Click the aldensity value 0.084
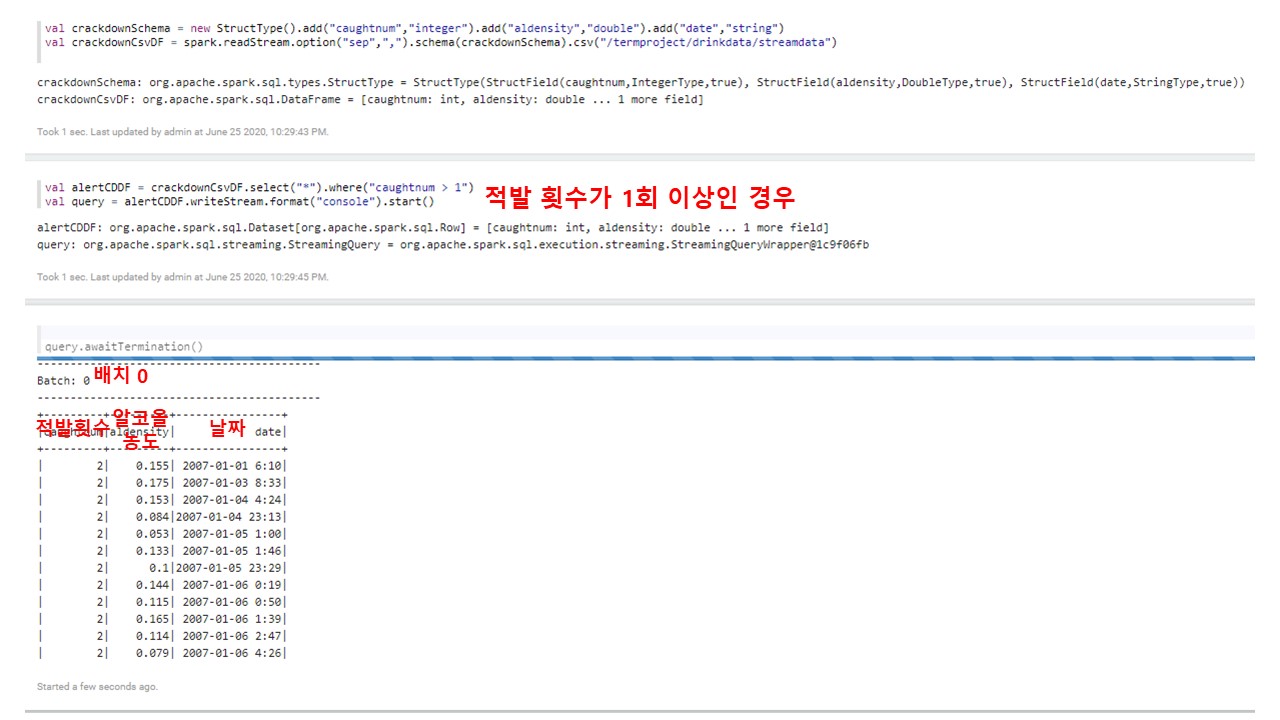The height and width of the screenshot is (720, 1280). 153,517
